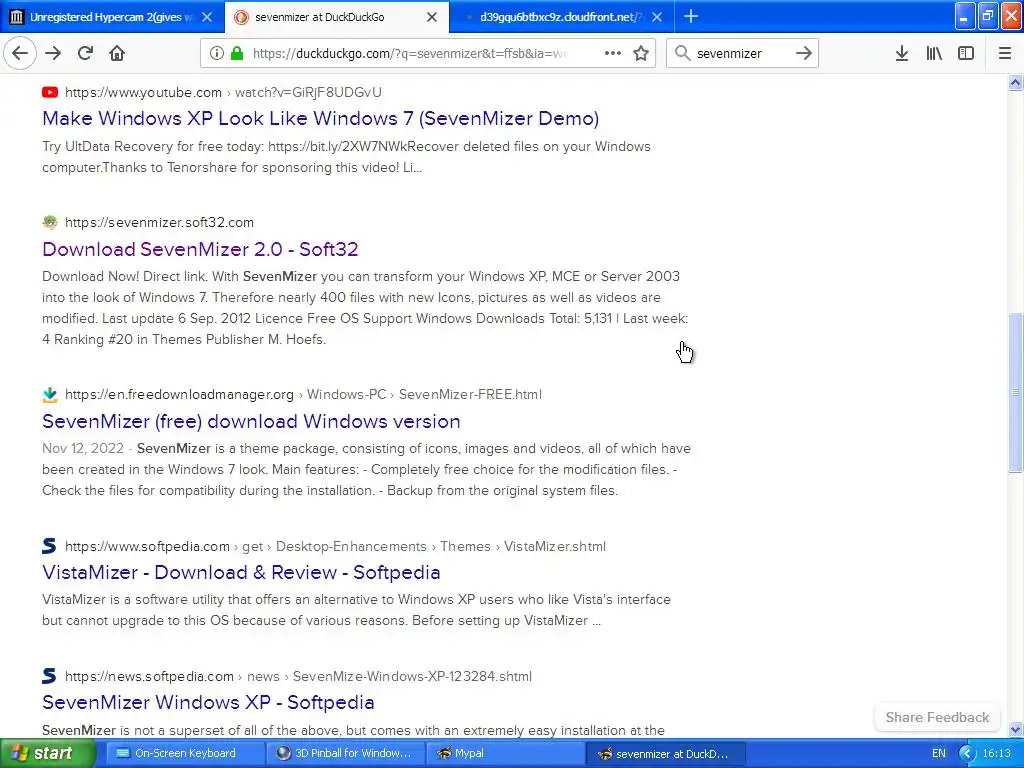Go forward with the arrow button

[x=53, y=53]
